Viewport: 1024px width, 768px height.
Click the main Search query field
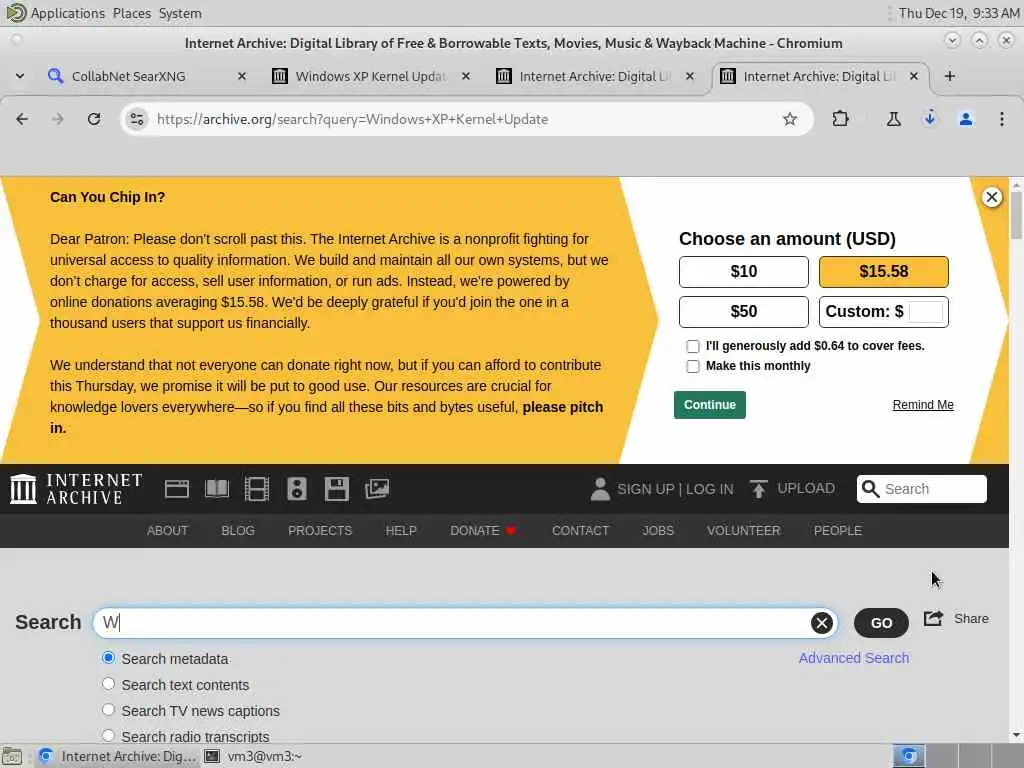pos(465,623)
